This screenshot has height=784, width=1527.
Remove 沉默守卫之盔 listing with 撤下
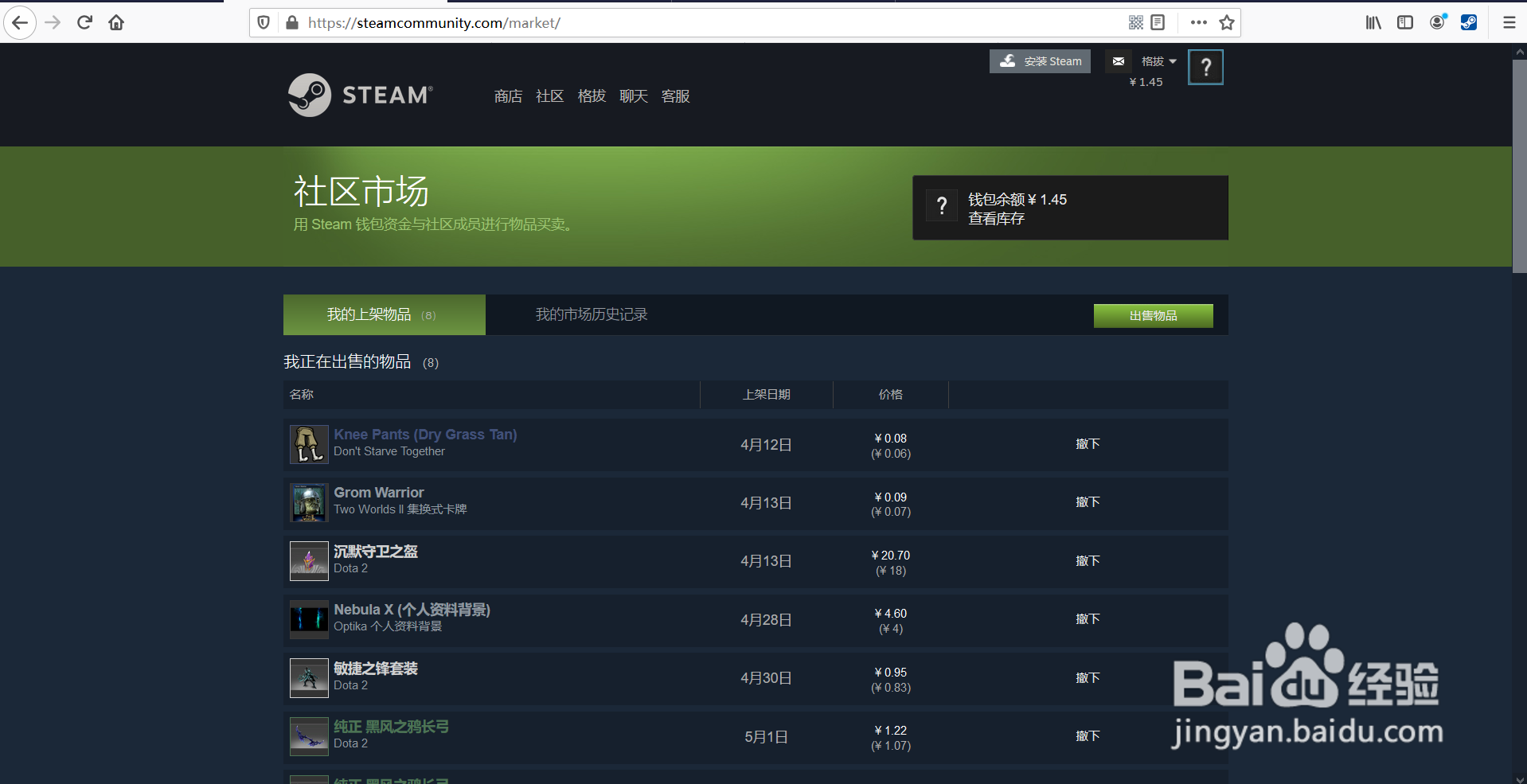[1088, 561]
